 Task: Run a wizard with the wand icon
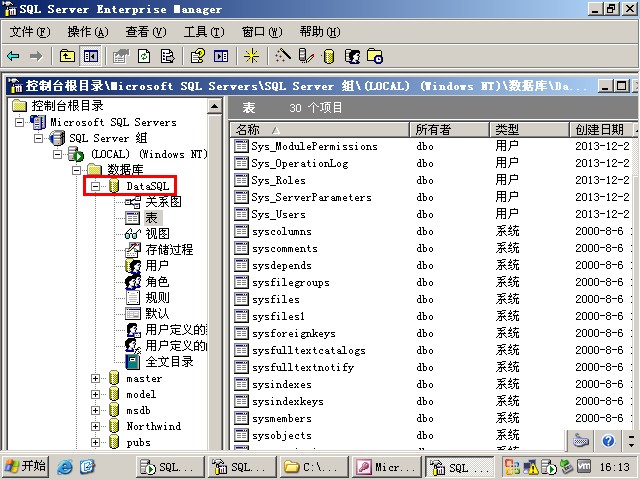[283, 56]
